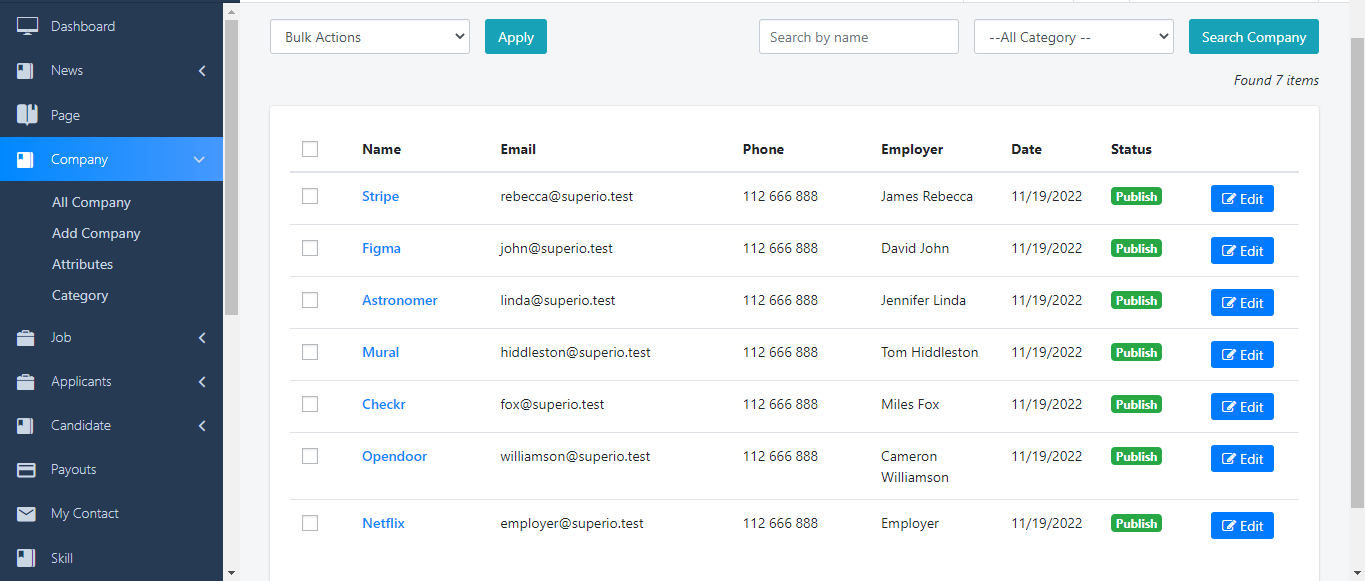This screenshot has width=1365, height=581.
Task: Open the Figma company link
Action: [381, 248]
